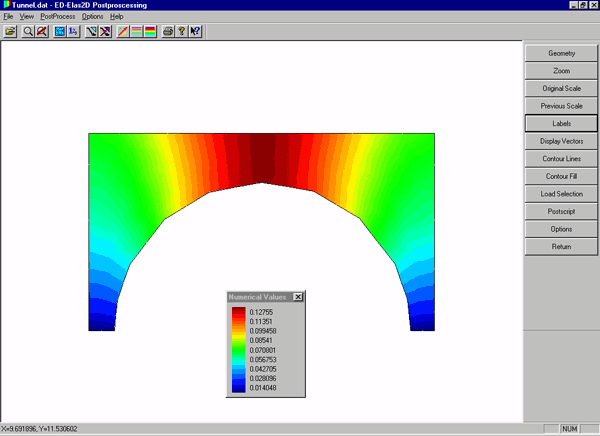600x436 pixels.
Task: Click the Options side panel button
Action: tap(561, 229)
